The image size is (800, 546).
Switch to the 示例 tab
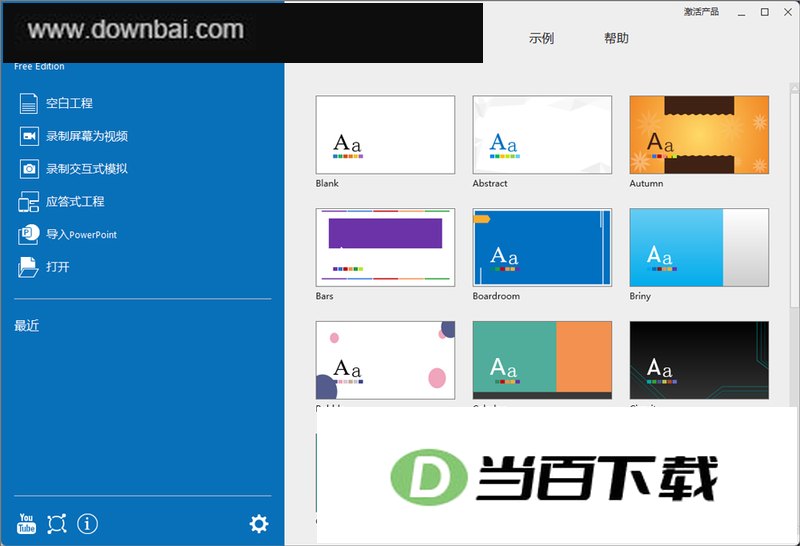(x=541, y=38)
